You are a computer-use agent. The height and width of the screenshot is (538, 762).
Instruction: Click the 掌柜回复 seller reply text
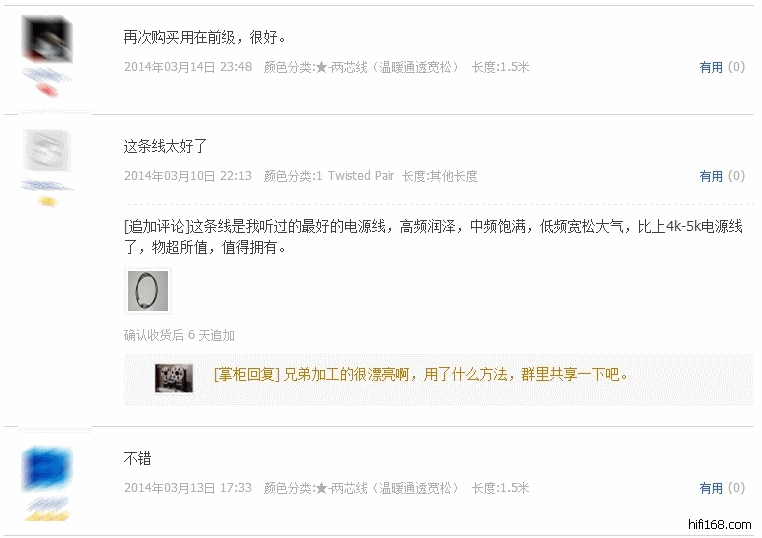pyautogui.click(x=421, y=375)
